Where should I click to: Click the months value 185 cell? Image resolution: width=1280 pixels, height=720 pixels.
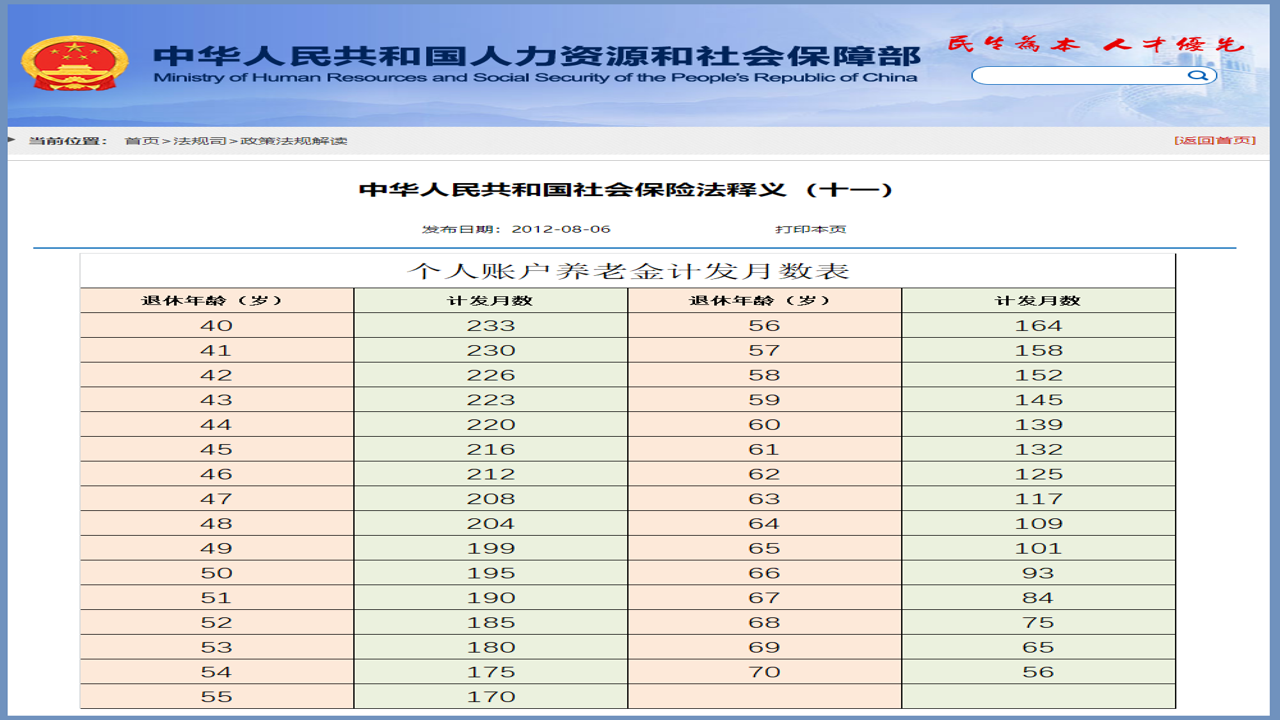pyautogui.click(x=491, y=622)
